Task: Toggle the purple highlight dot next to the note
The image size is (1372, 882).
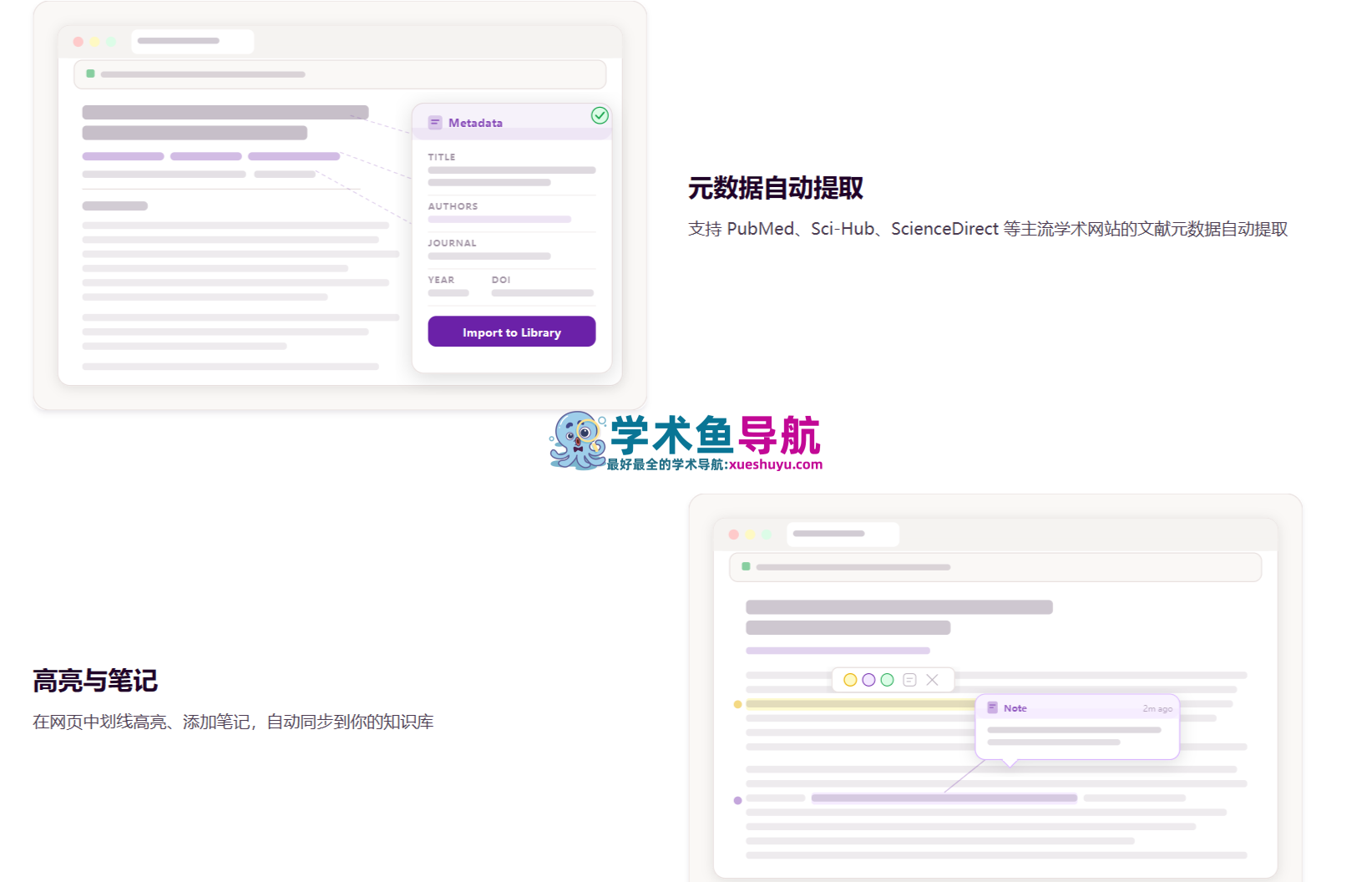Action: [737, 799]
